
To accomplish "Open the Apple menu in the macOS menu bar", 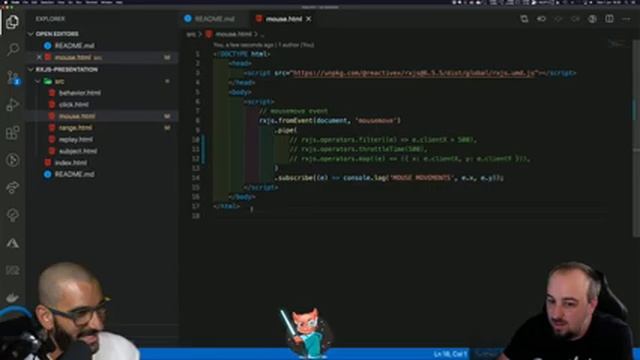I will coord(6,2).
